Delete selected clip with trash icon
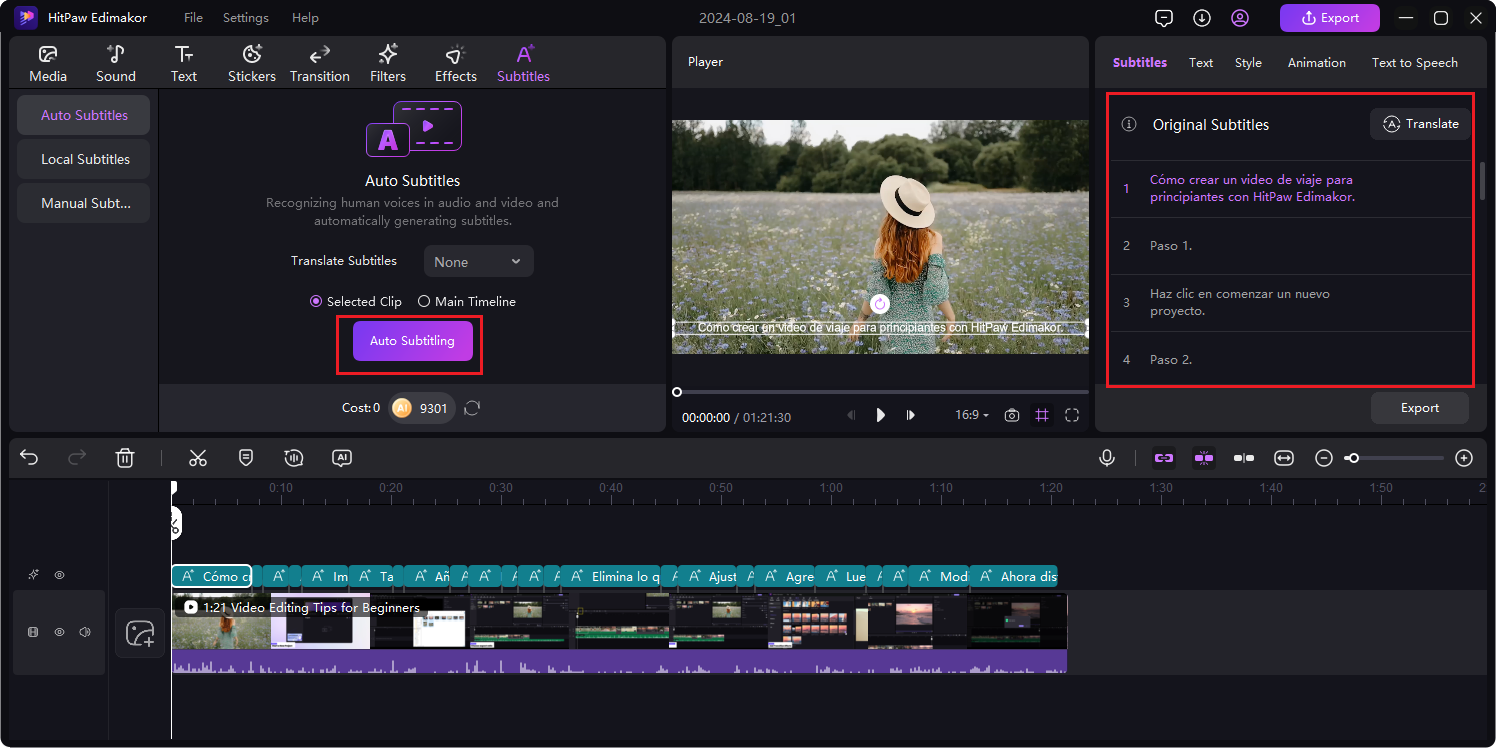 [125, 458]
